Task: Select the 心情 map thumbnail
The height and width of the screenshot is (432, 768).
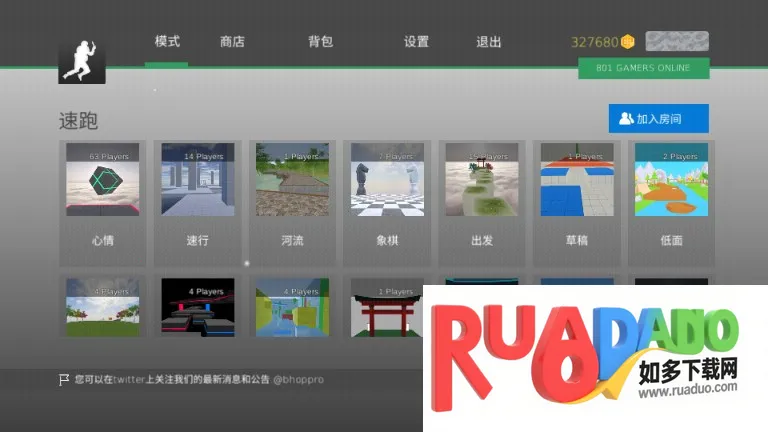Action: 102,180
